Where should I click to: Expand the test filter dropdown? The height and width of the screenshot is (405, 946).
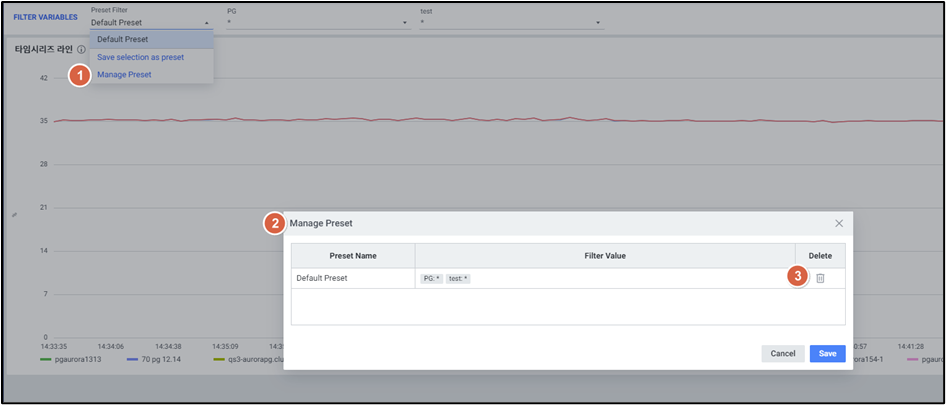tap(511, 22)
